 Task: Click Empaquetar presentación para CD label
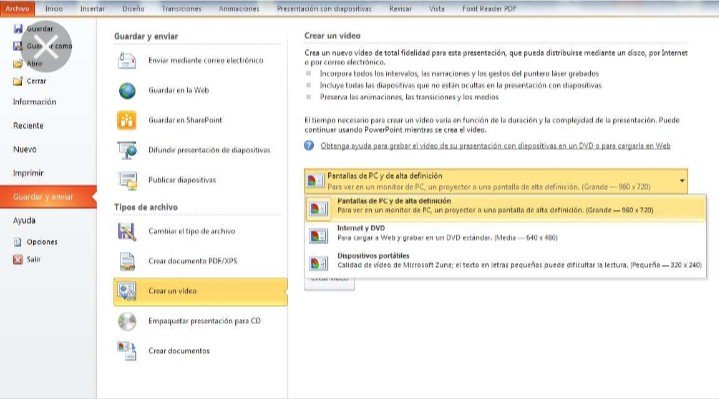(205, 321)
